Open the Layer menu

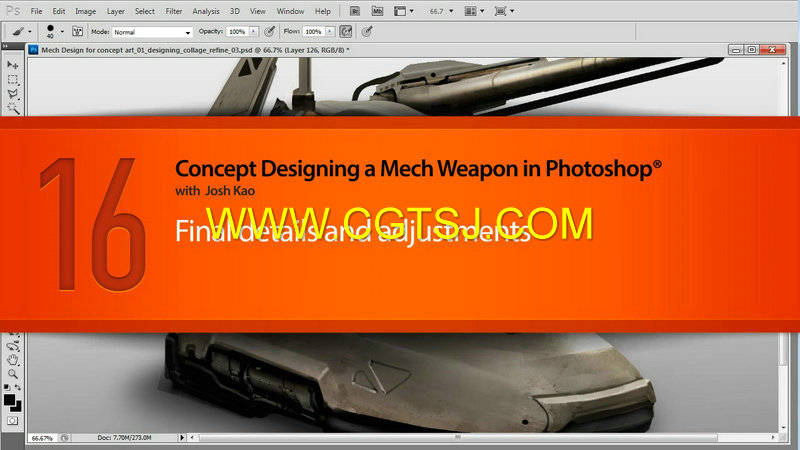coord(115,11)
